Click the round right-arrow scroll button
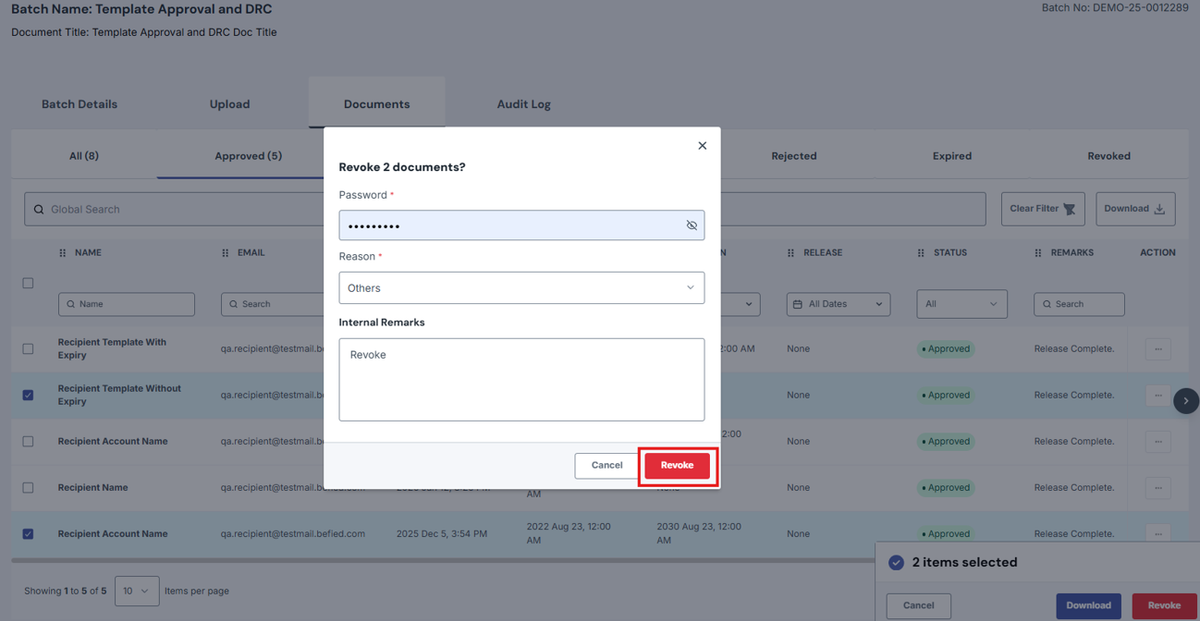Screen dimensions: 1200x621 point(1186,400)
